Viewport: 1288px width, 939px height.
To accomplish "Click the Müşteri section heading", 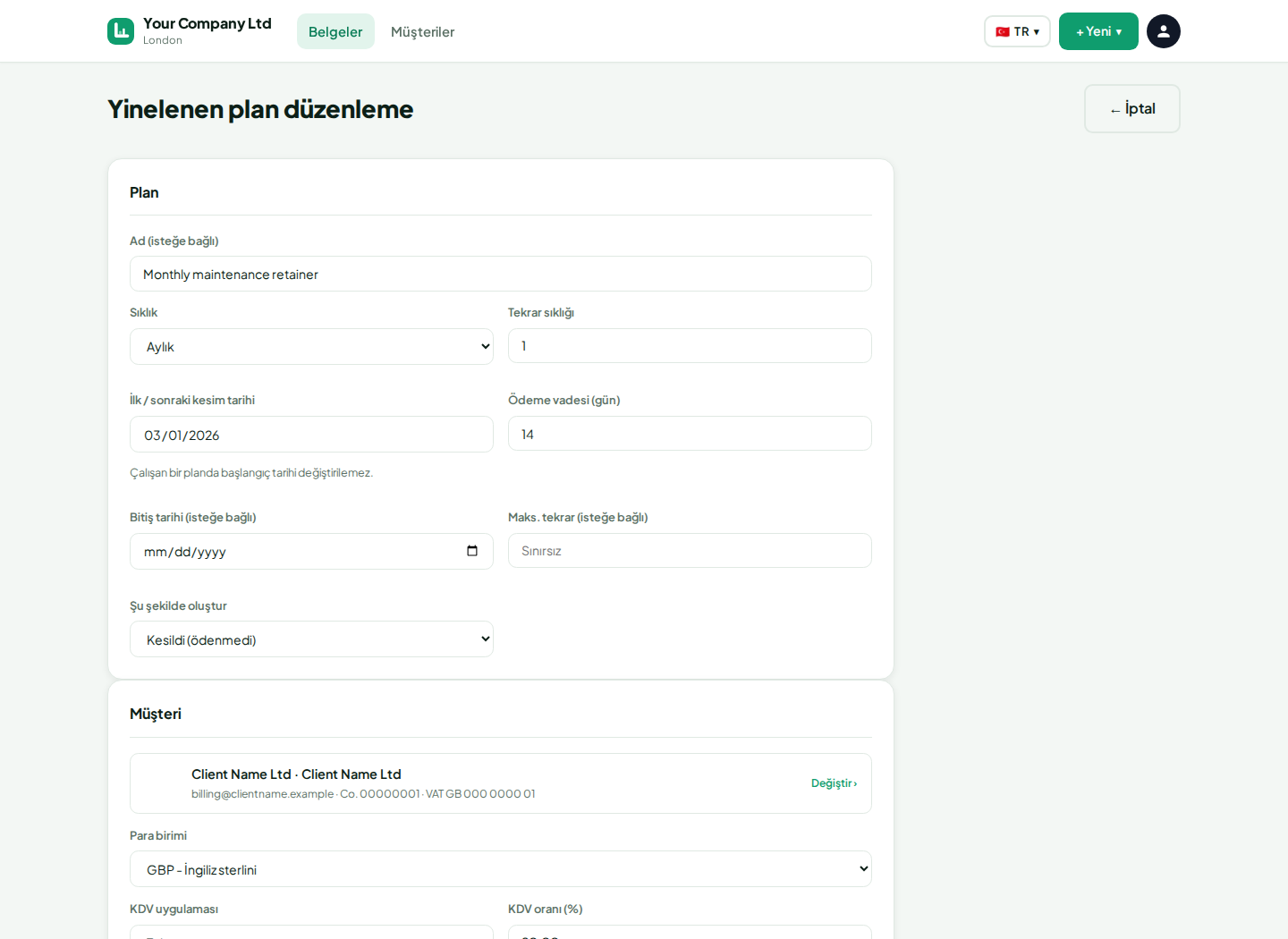I will tap(156, 714).
